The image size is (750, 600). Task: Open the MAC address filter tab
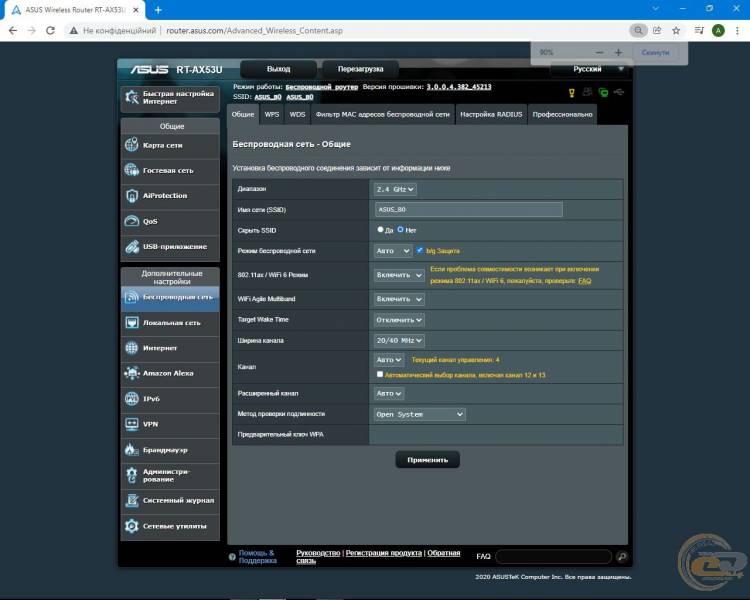coord(383,114)
